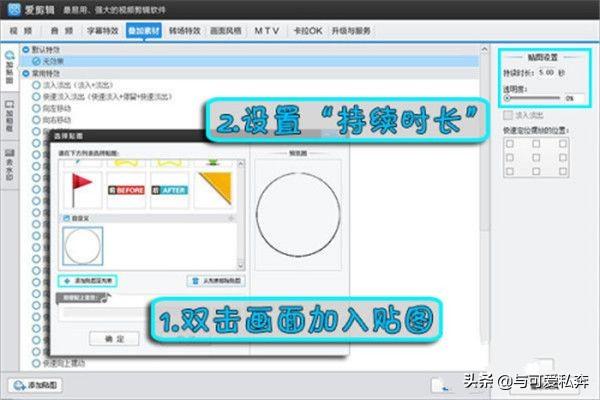Open the 去水印 side panel icon
The height and width of the screenshot is (400, 600).
[9, 165]
